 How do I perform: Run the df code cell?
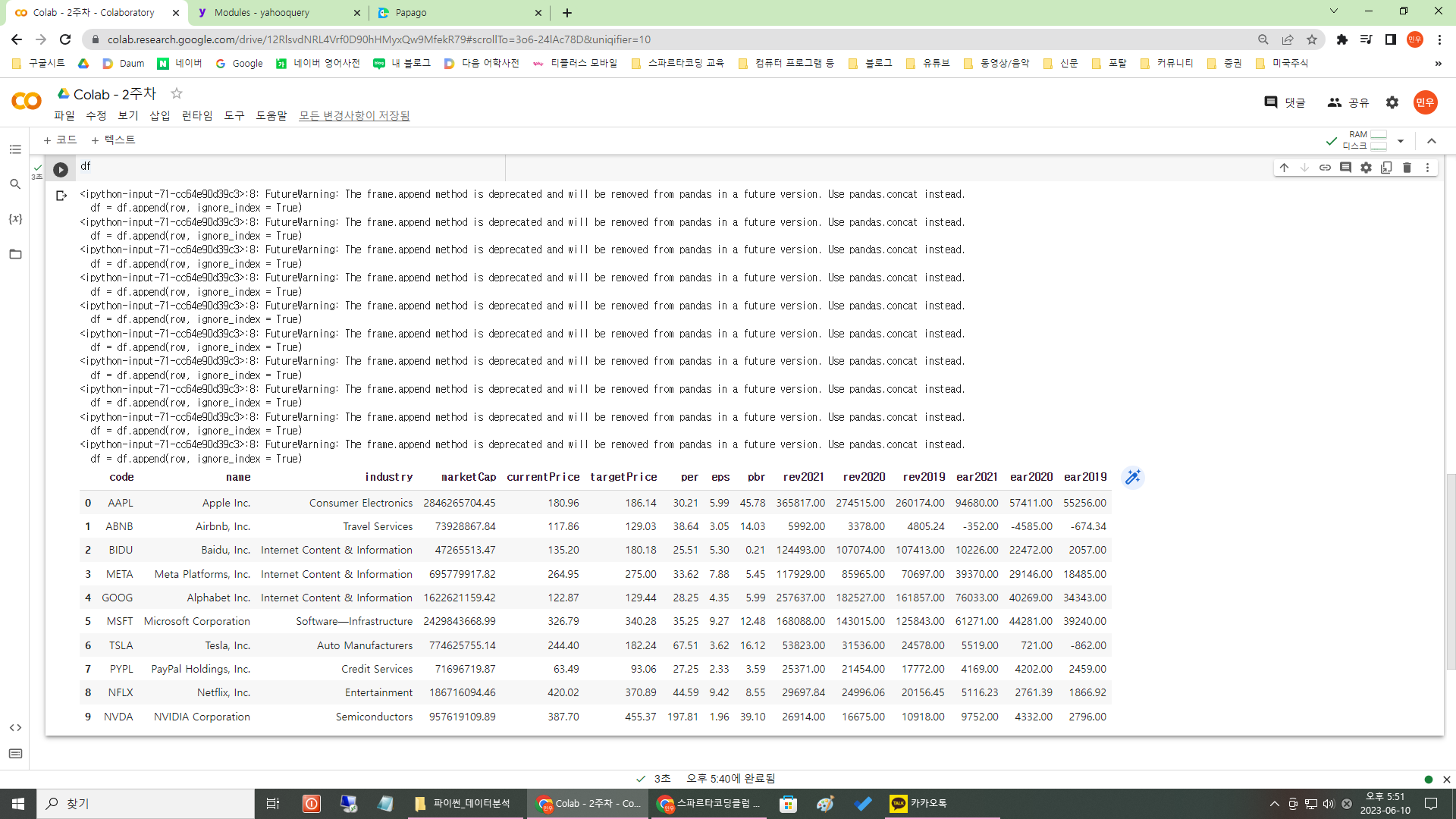(61, 170)
